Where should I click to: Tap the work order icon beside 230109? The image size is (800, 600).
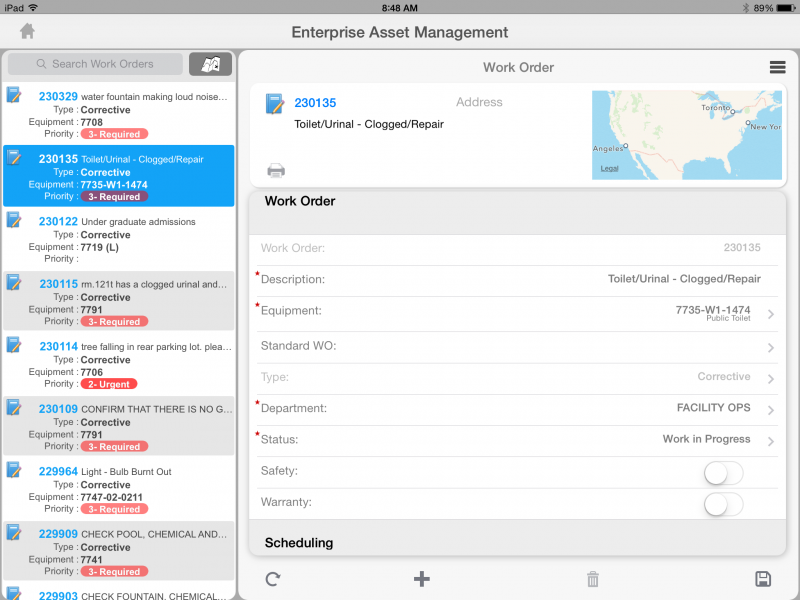pos(14,407)
